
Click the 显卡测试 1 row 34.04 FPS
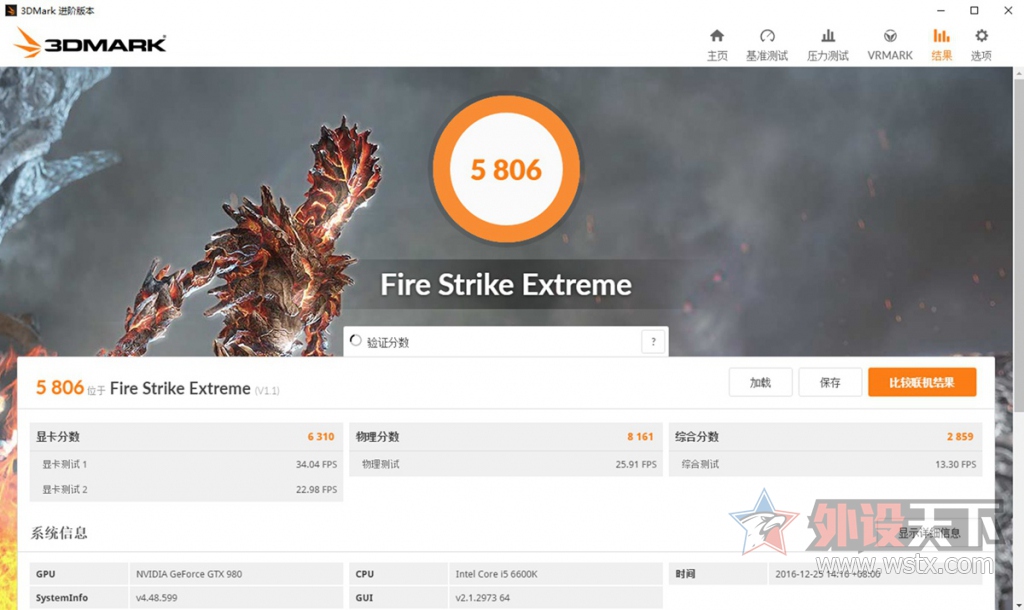point(186,464)
